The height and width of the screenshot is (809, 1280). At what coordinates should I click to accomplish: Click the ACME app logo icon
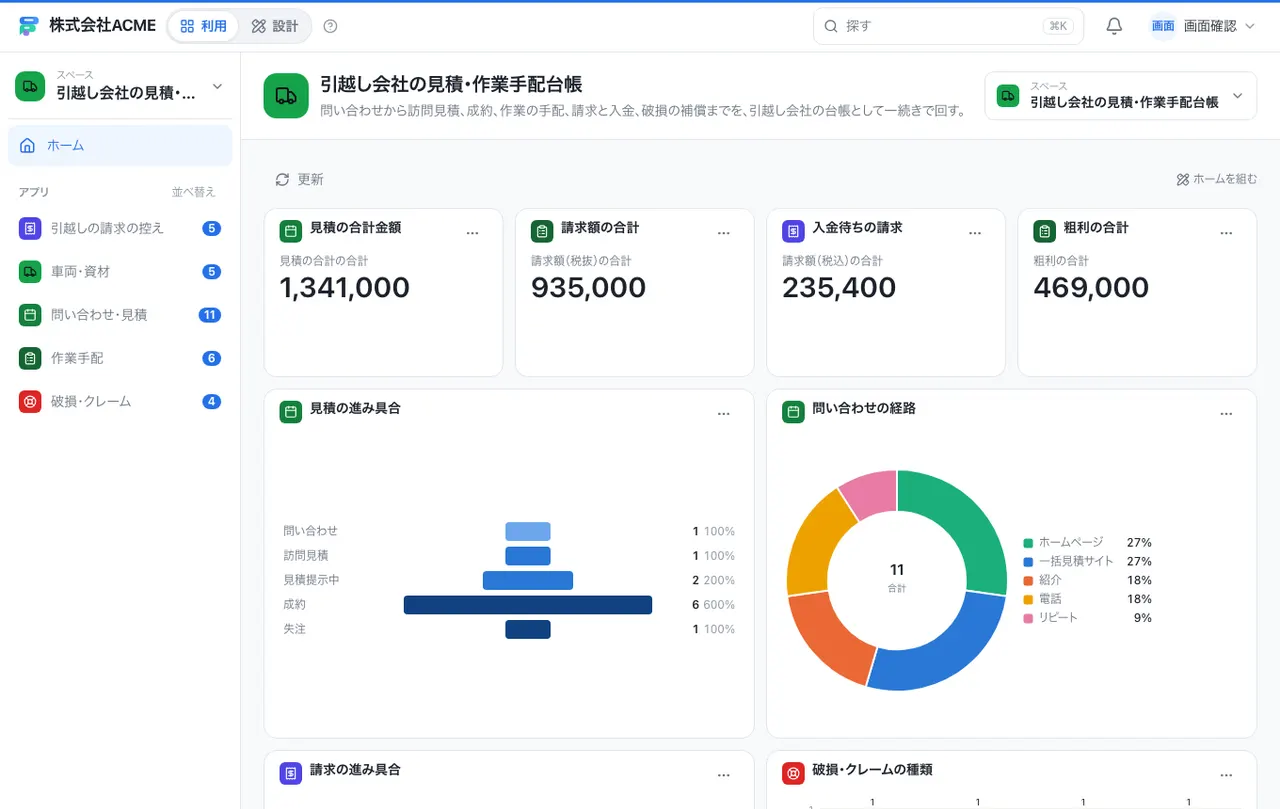point(28,26)
